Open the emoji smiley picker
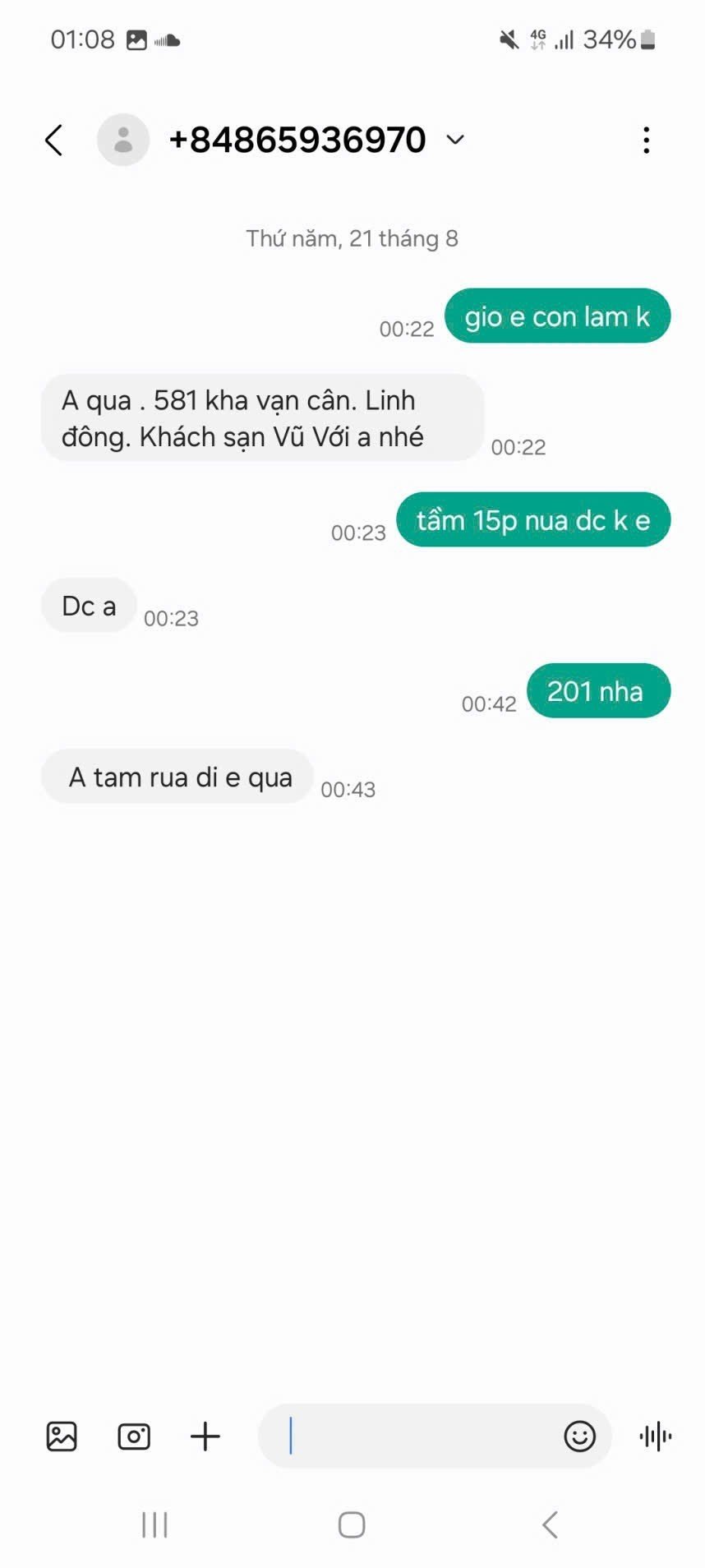This screenshot has width=705, height=1568. click(580, 1436)
